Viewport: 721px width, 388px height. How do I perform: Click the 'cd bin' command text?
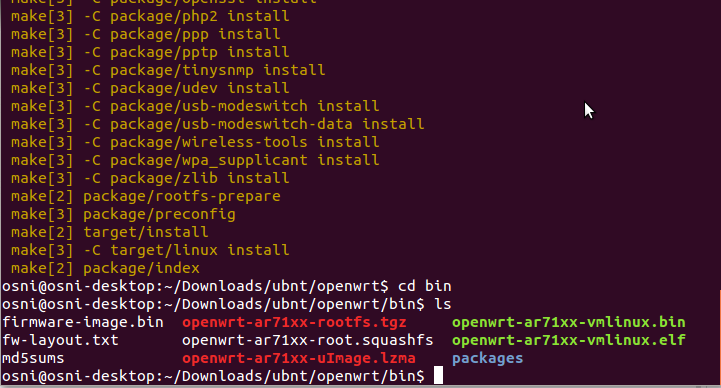424,286
